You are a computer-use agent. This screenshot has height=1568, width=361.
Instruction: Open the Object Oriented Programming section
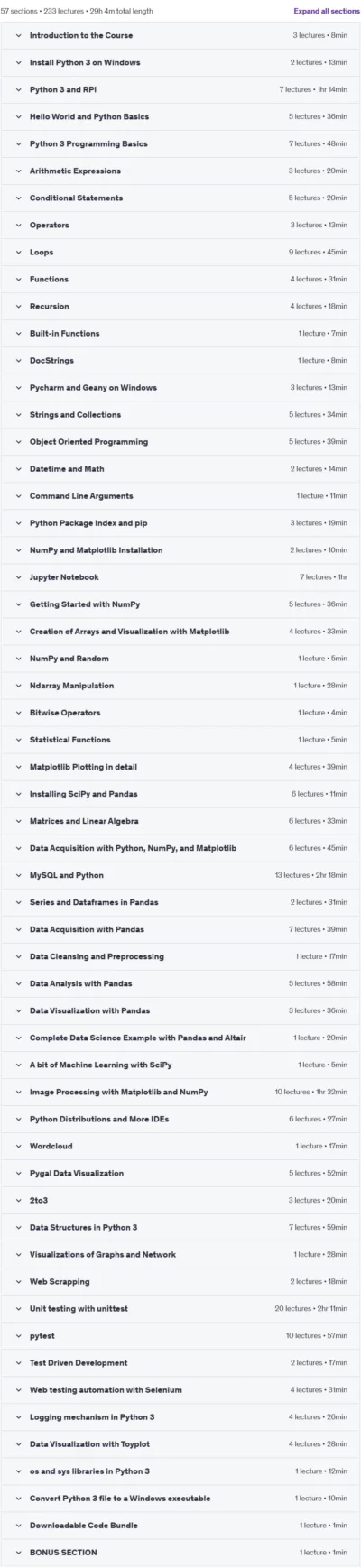tap(180, 441)
